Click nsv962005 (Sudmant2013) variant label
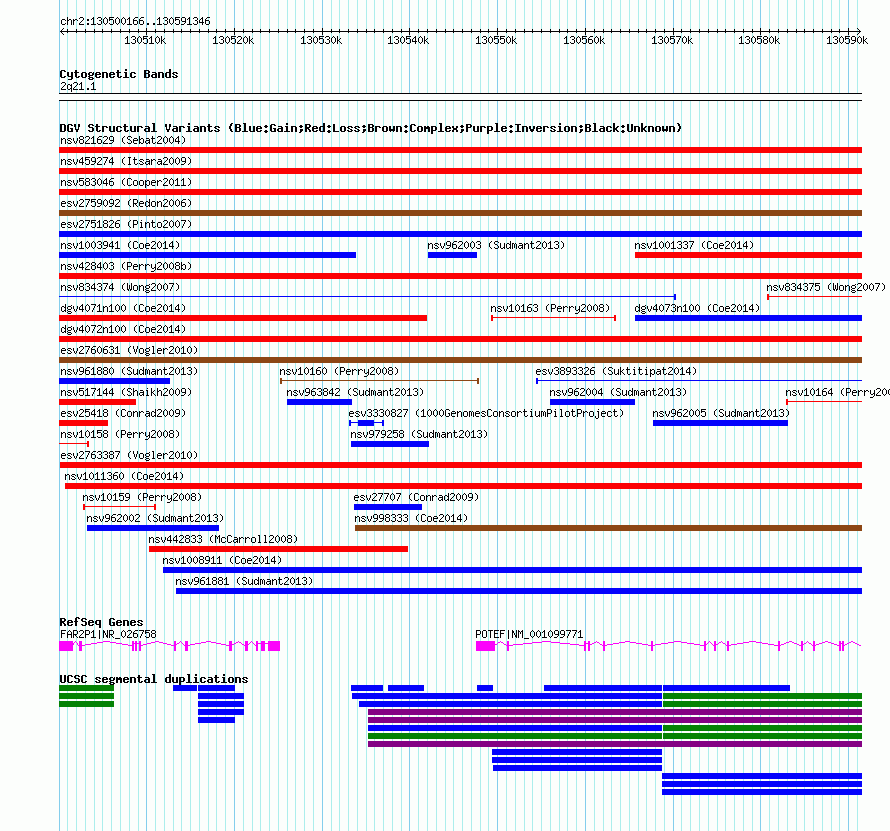 721,413
